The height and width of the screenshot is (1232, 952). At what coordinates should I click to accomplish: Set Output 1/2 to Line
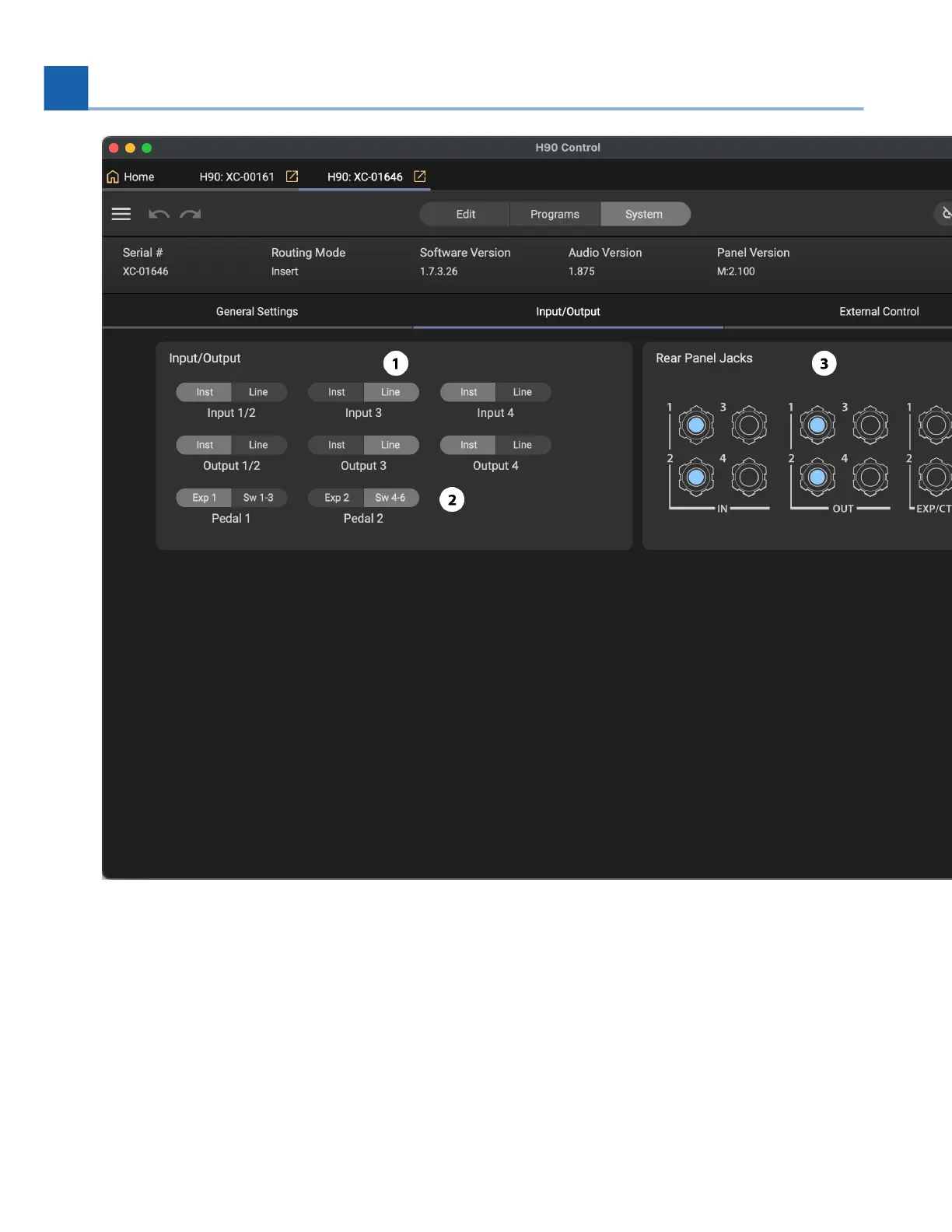pyautogui.click(x=258, y=445)
